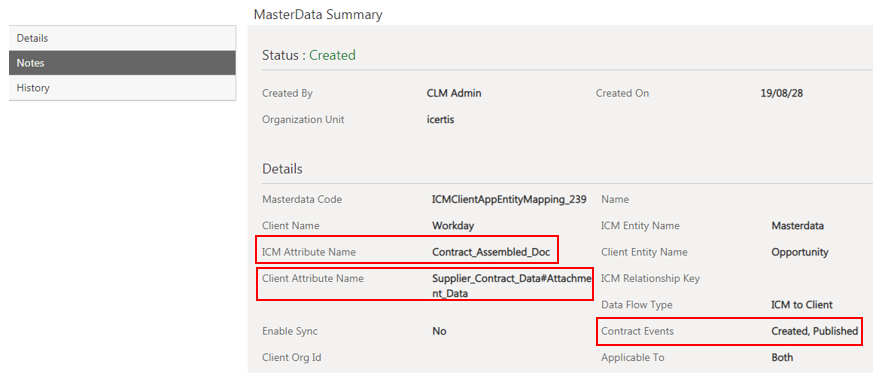
Task: Click the Opportunity client entity value
Action: coord(800,252)
